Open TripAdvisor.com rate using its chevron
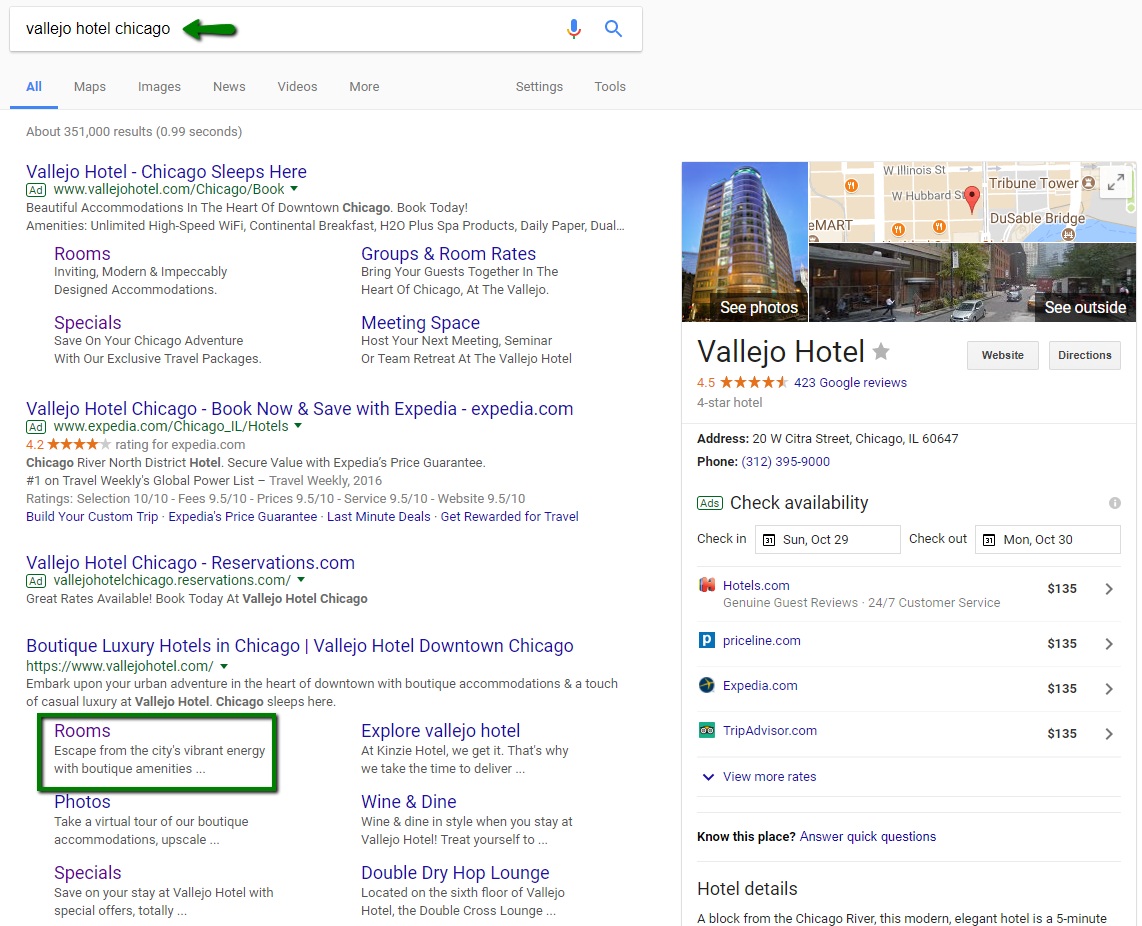Viewport: 1142px width, 926px height. click(1108, 734)
